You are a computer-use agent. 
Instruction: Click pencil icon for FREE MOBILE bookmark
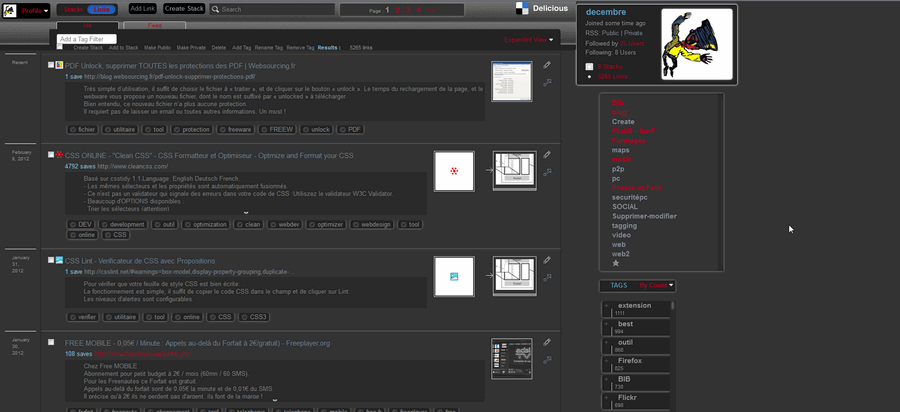click(548, 342)
